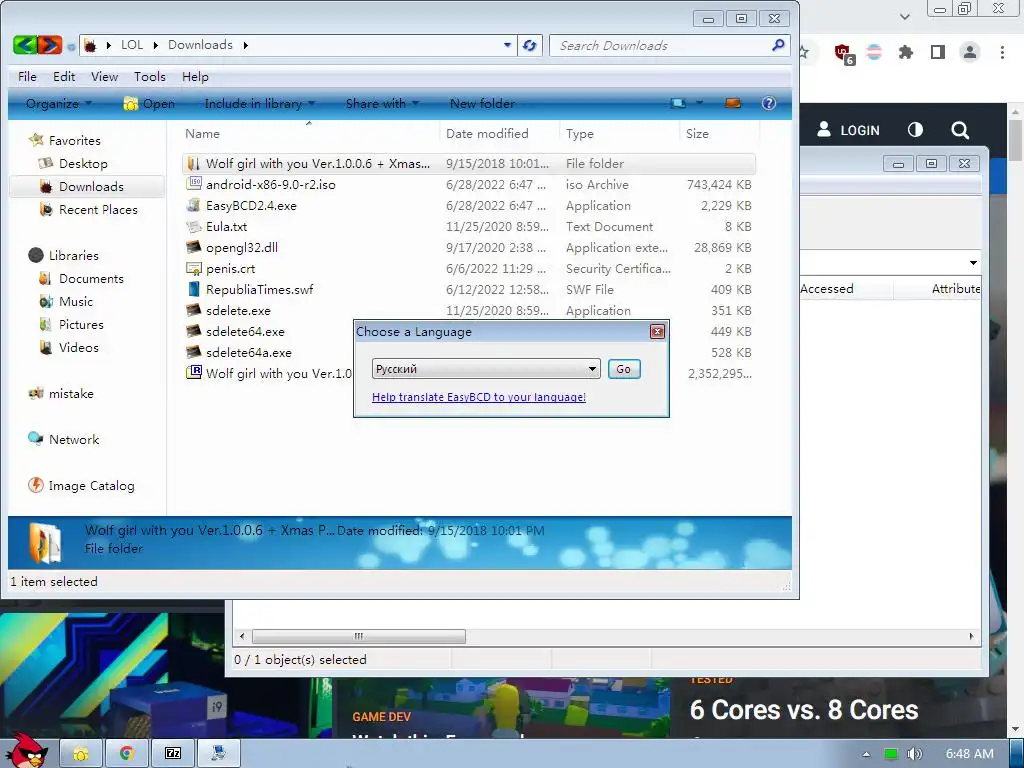Click the orange Forward arrow in Explorer
Screen dimensions: 1024x768
(50, 45)
